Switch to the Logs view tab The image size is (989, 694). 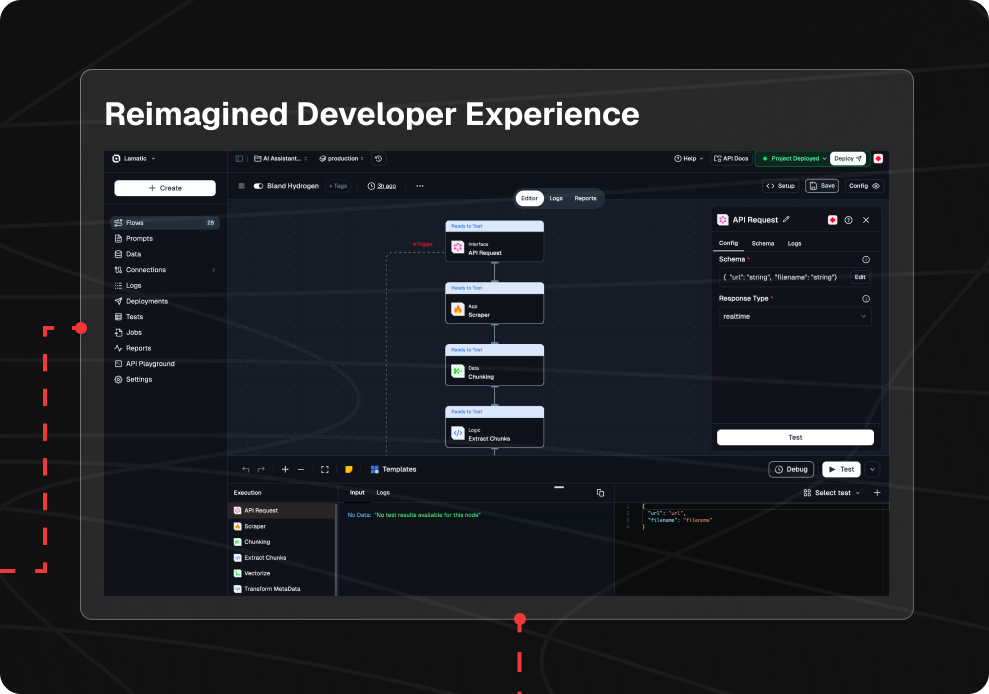[556, 199]
